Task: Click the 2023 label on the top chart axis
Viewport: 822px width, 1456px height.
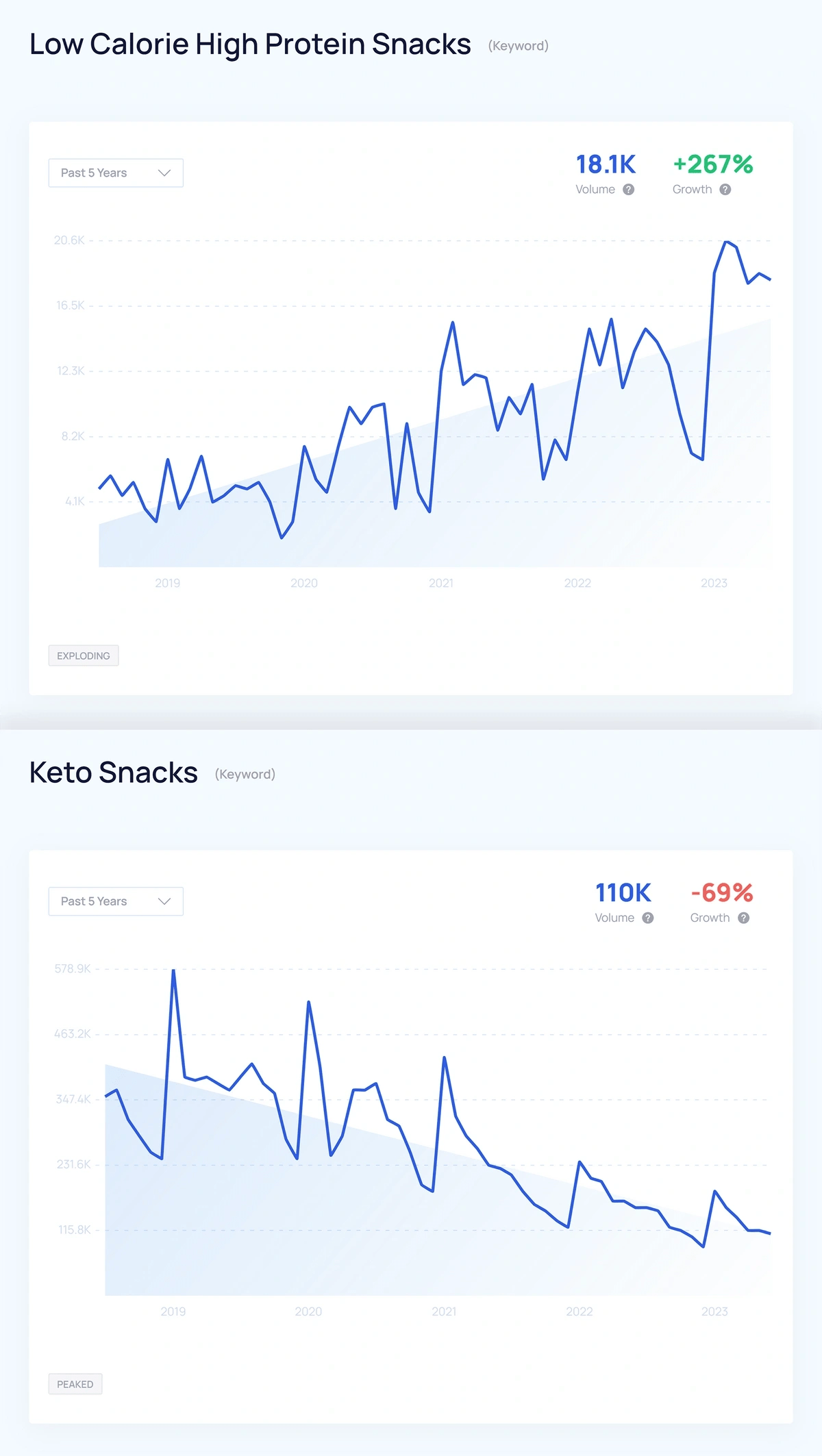Action: pyautogui.click(x=715, y=583)
